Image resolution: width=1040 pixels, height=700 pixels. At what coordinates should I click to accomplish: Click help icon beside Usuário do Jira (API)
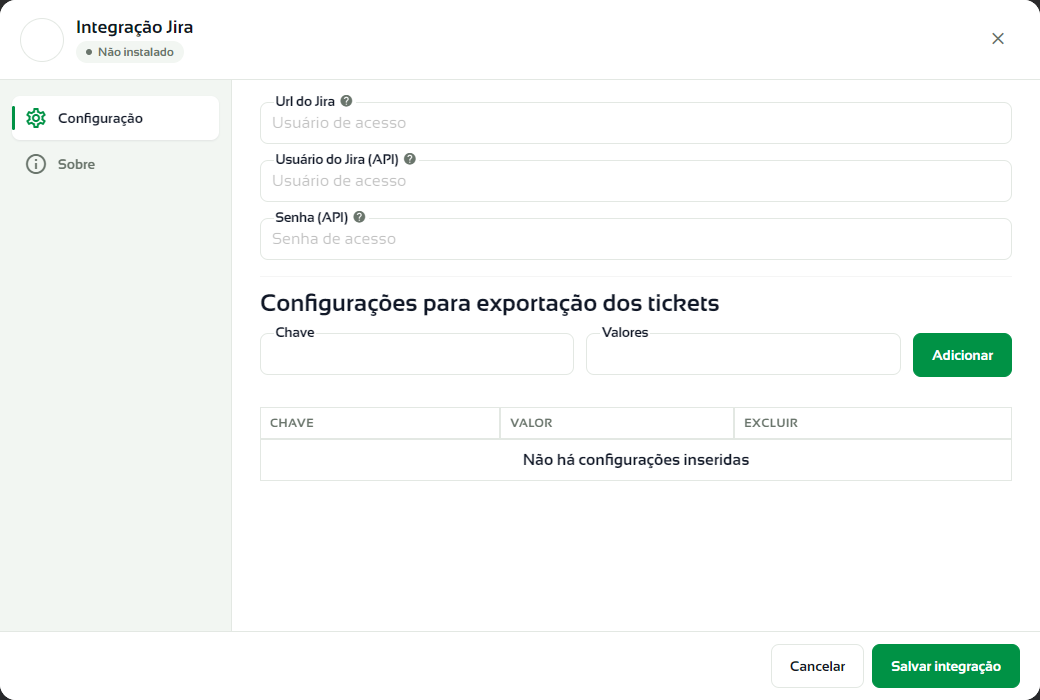point(410,159)
